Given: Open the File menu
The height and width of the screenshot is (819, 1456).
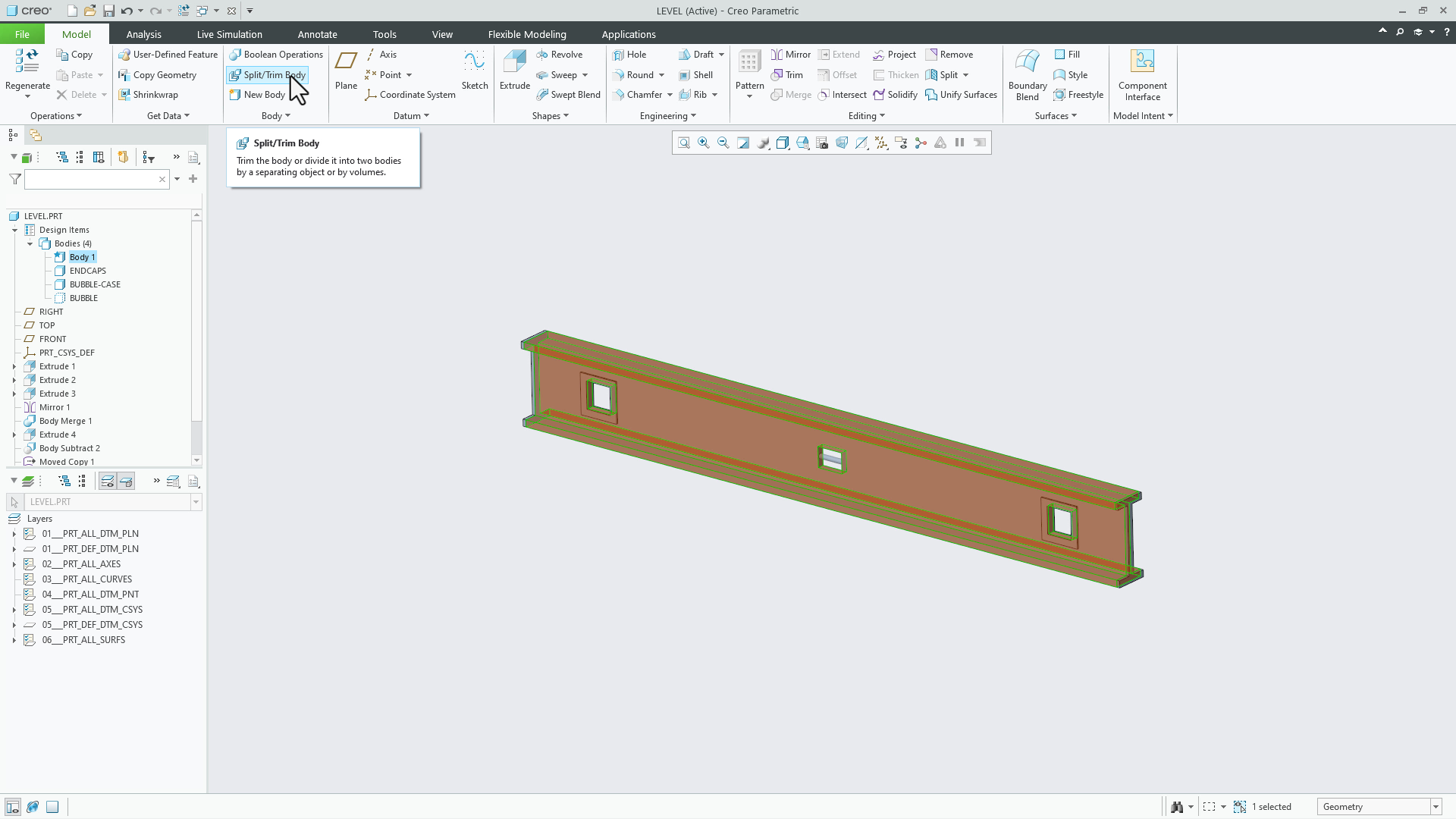Looking at the screenshot, I should pyautogui.click(x=22, y=34).
